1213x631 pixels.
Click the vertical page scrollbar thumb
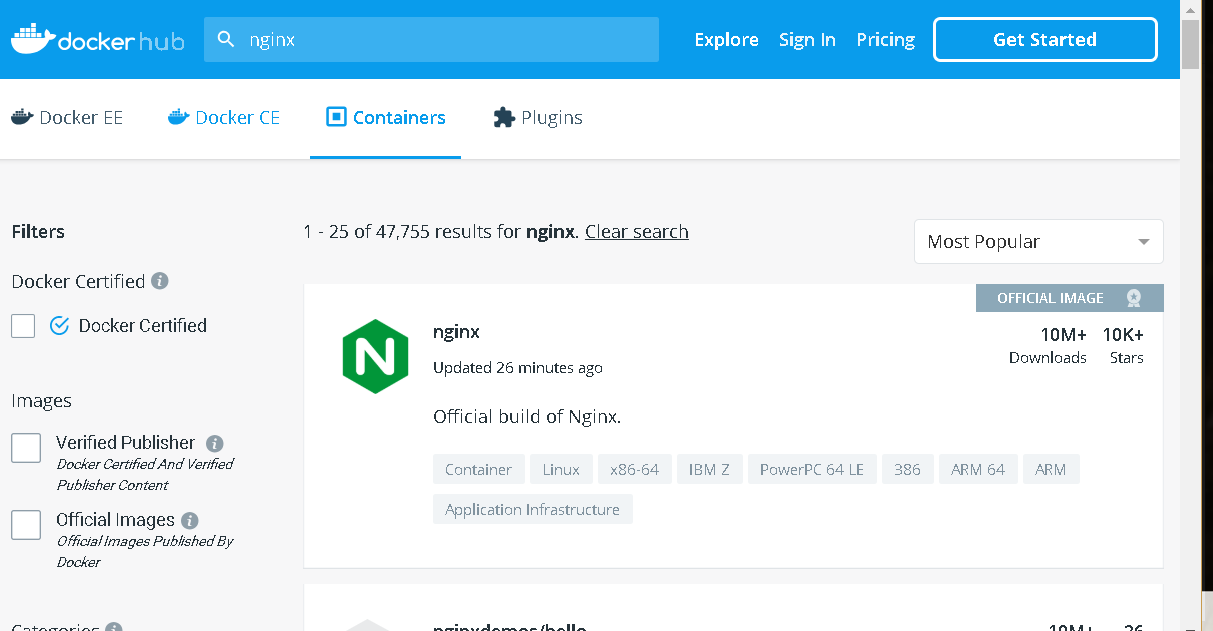1190,44
